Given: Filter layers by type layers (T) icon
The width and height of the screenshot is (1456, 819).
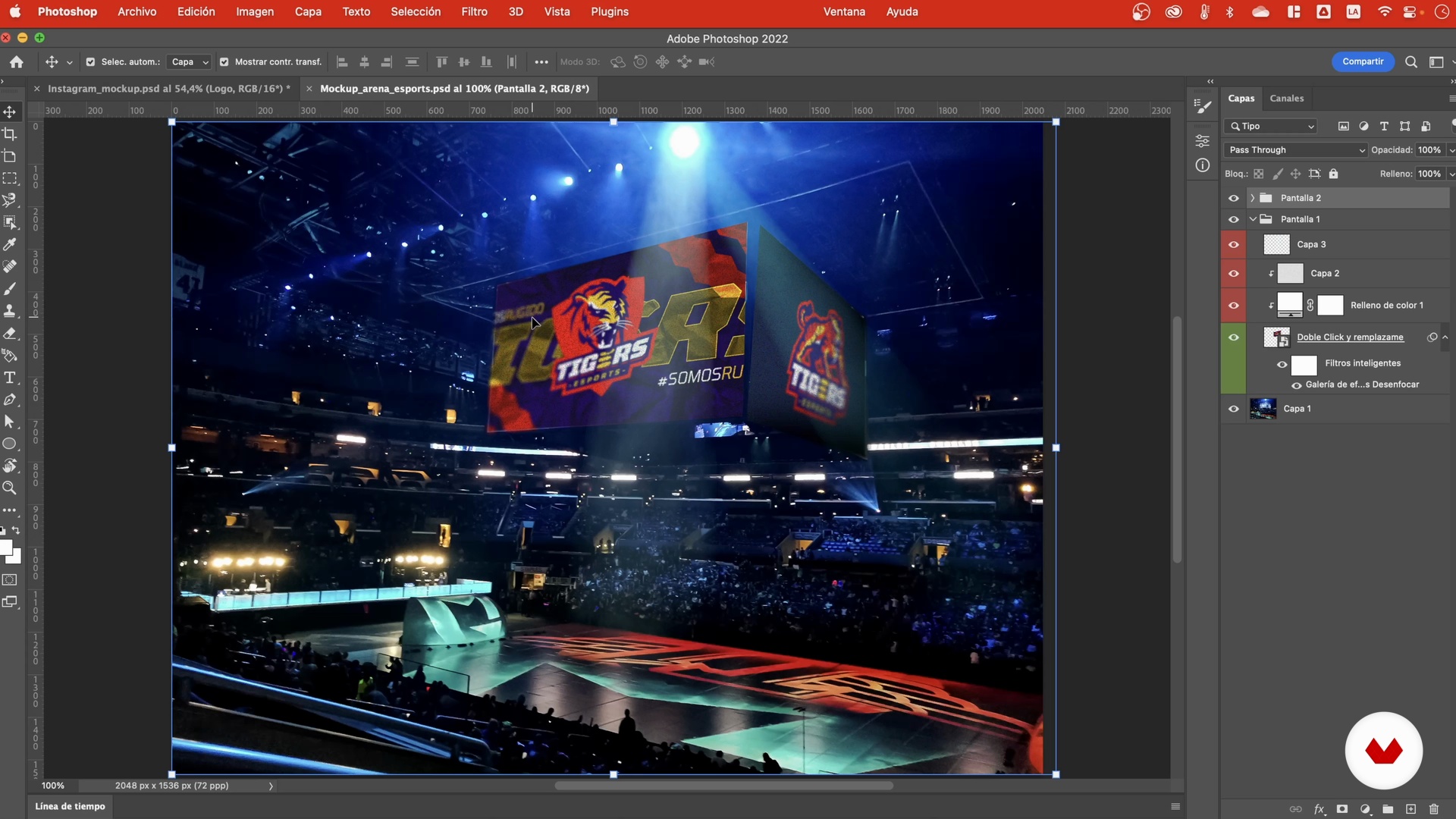Looking at the screenshot, I should [x=1384, y=127].
